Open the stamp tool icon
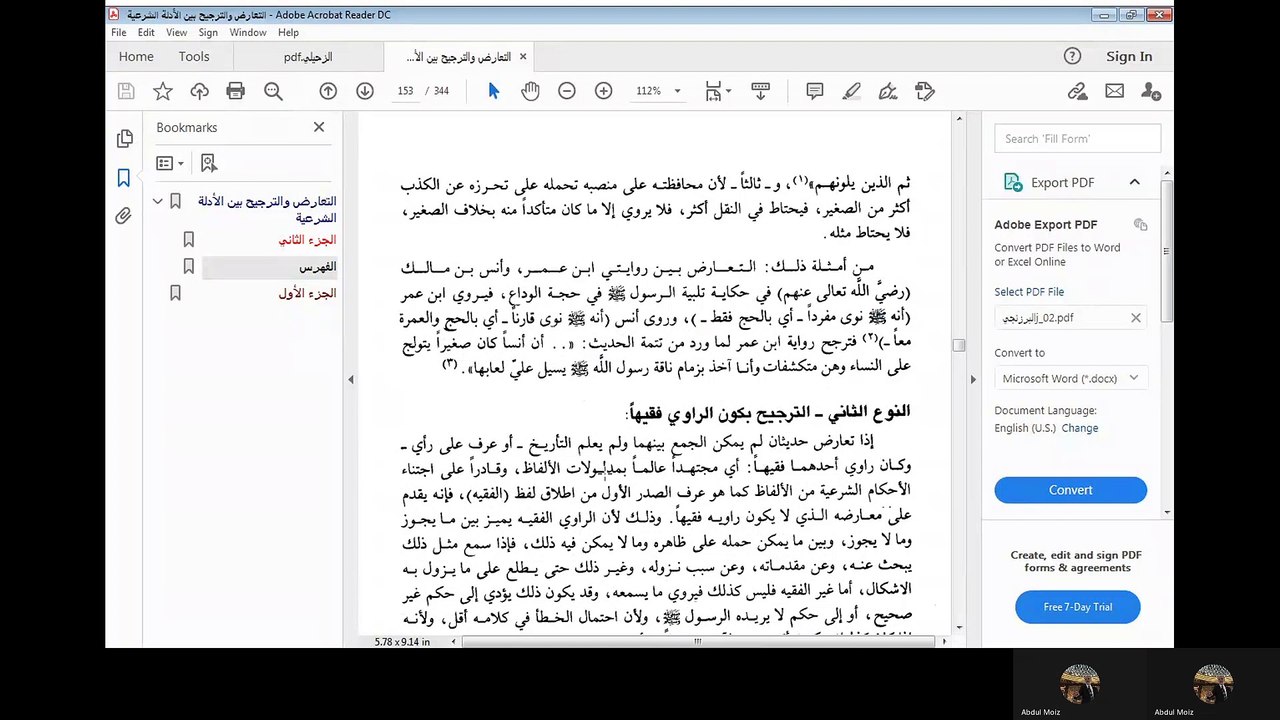Viewport: 1280px width, 720px height. pyautogui.click(x=925, y=91)
